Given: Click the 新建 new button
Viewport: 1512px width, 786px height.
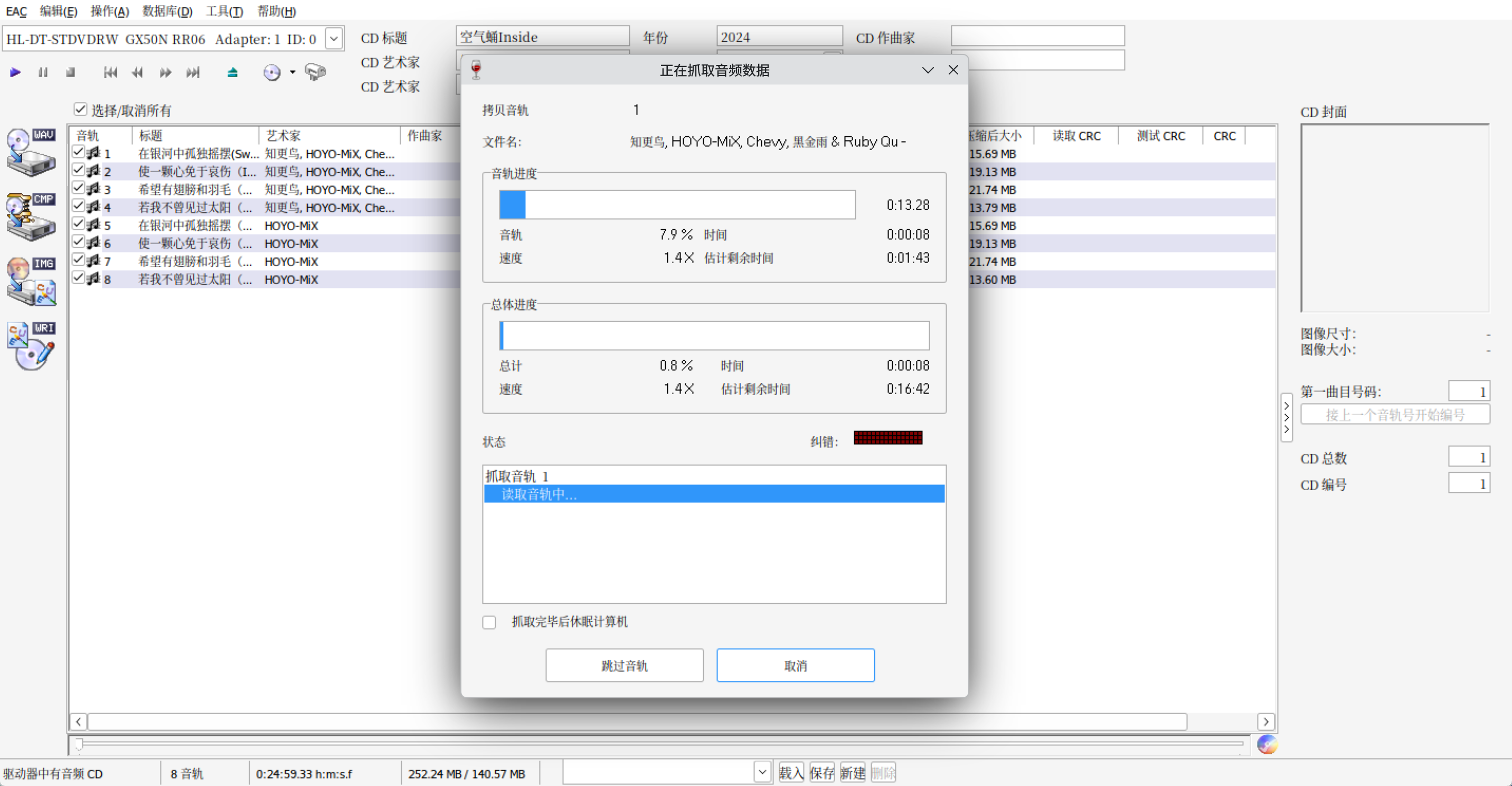Looking at the screenshot, I should pos(852,772).
